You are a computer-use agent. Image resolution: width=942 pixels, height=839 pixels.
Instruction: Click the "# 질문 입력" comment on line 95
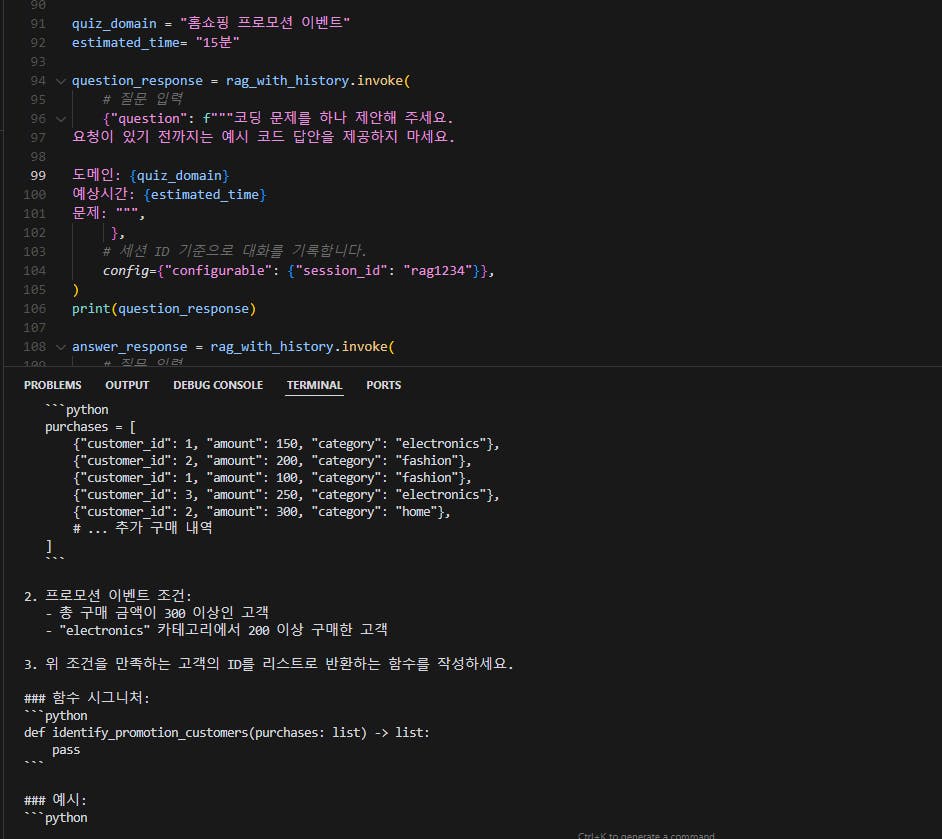[x=143, y=99]
